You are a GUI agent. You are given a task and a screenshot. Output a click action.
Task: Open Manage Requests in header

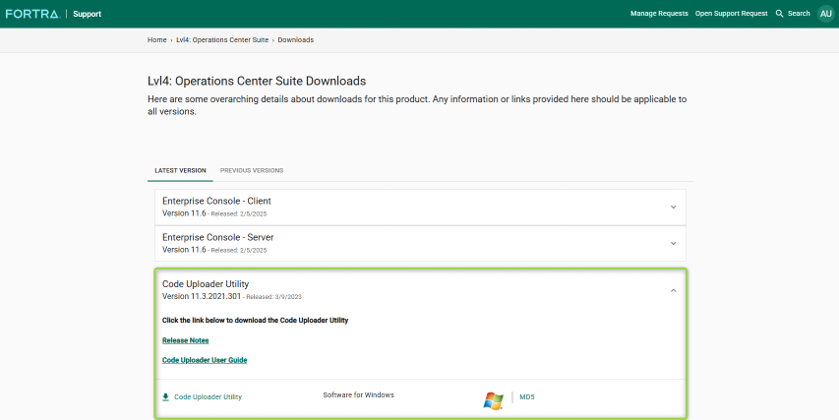(659, 14)
